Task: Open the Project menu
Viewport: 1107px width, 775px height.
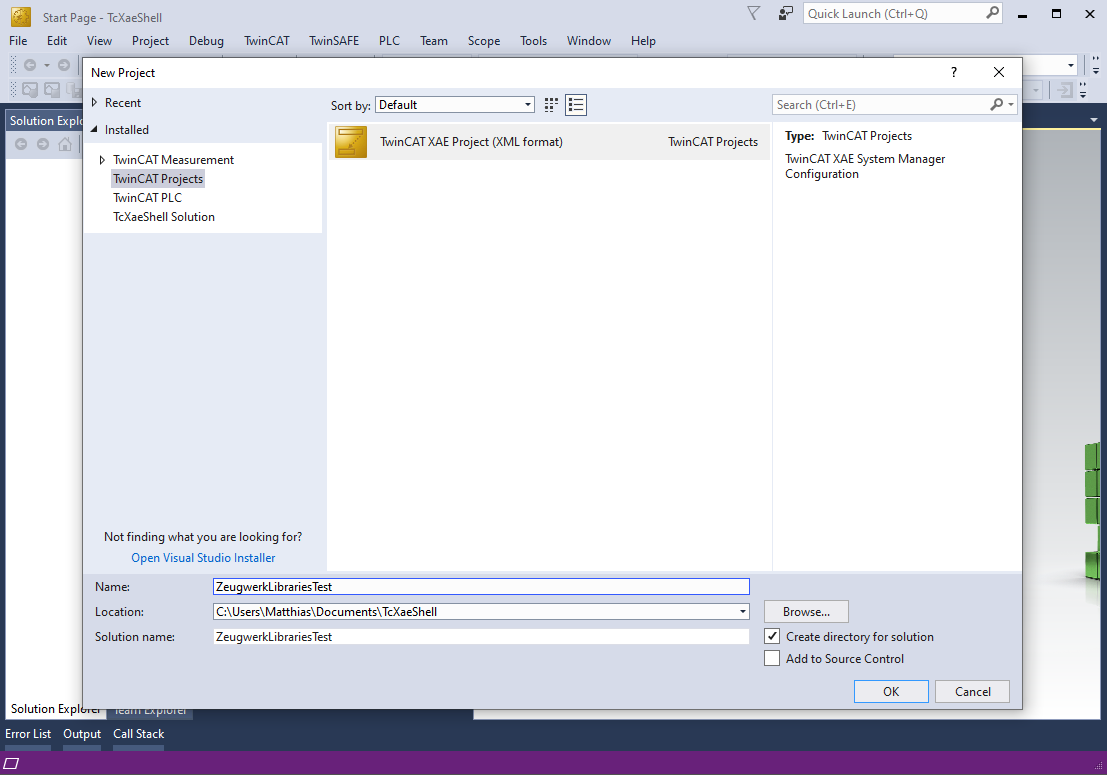Action: (x=150, y=41)
